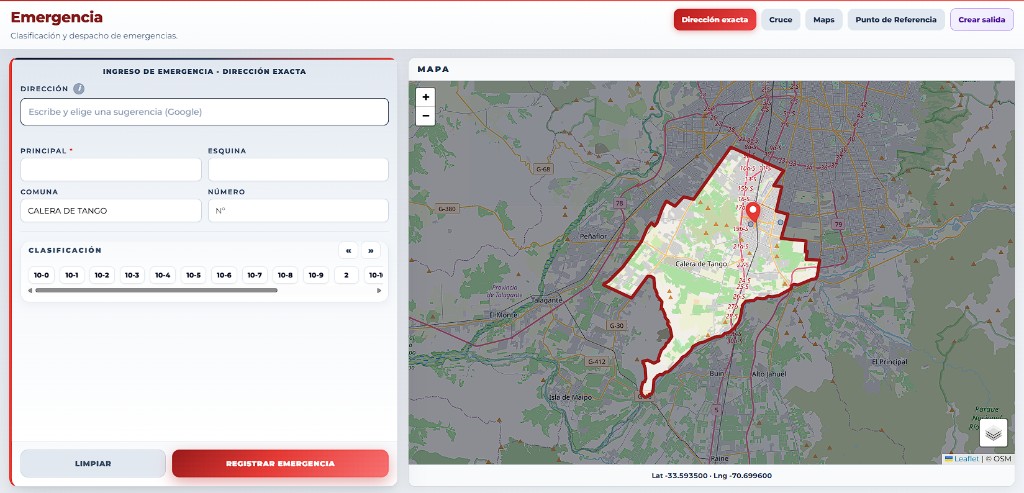1024x493 pixels.
Task: Select classification 10-5
Action: [193, 276]
